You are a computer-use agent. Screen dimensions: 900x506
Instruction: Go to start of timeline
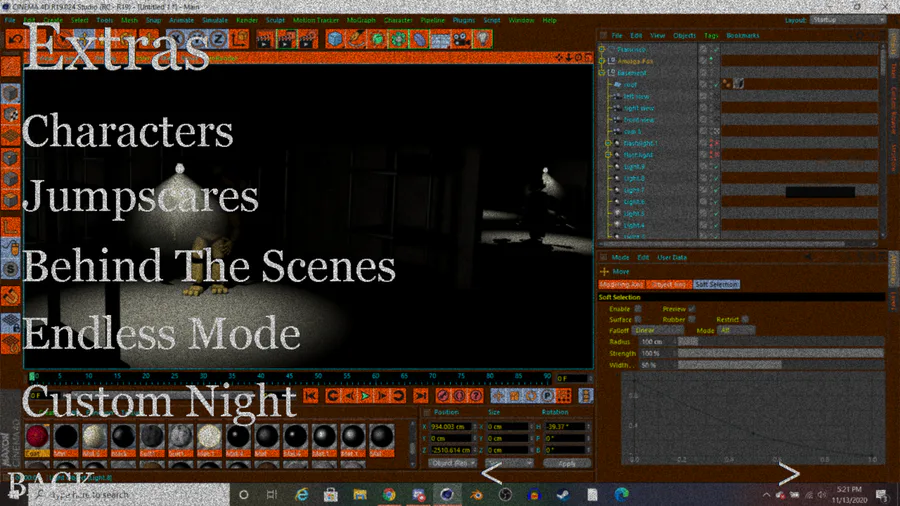[311, 396]
